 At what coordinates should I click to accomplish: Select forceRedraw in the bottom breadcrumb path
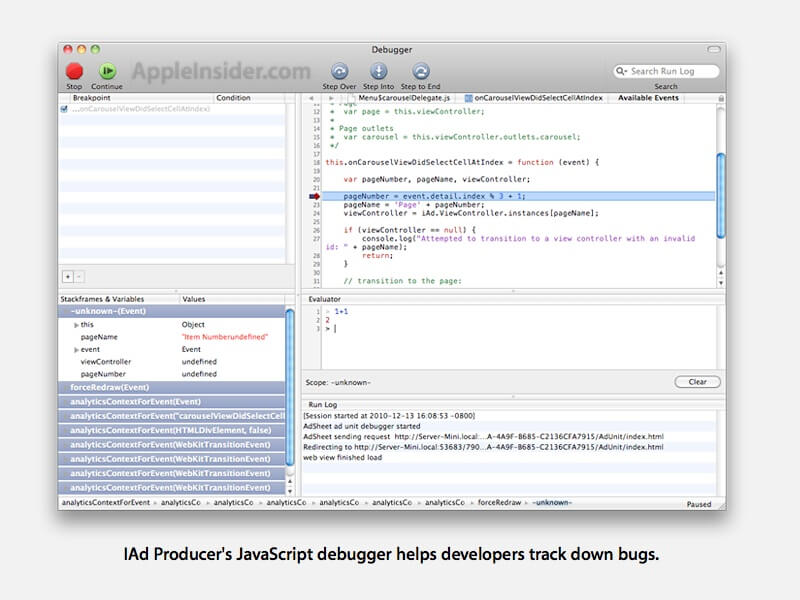(499, 503)
